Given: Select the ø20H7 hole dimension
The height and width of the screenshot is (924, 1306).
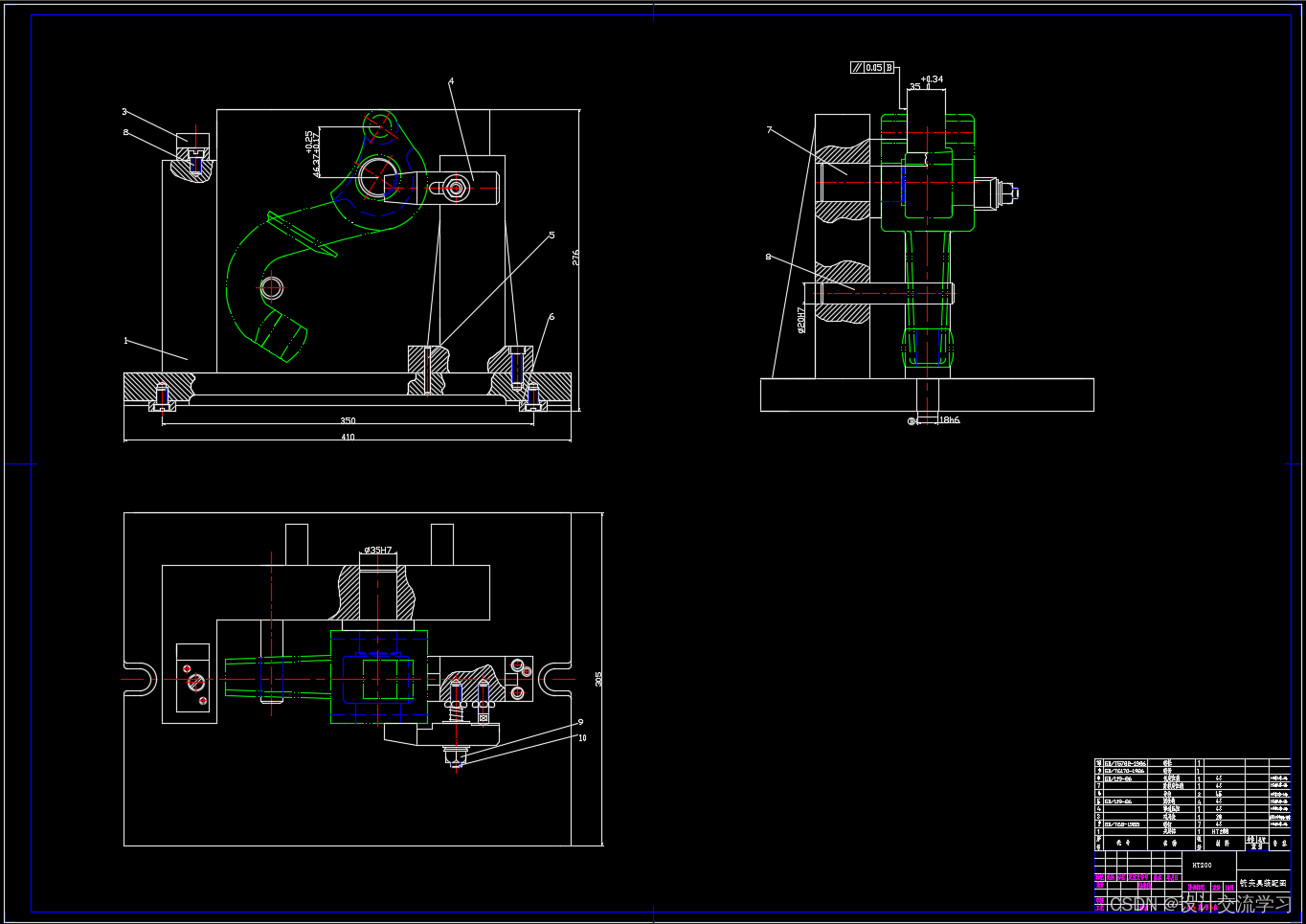Looking at the screenshot, I should [x=801, y=319].
